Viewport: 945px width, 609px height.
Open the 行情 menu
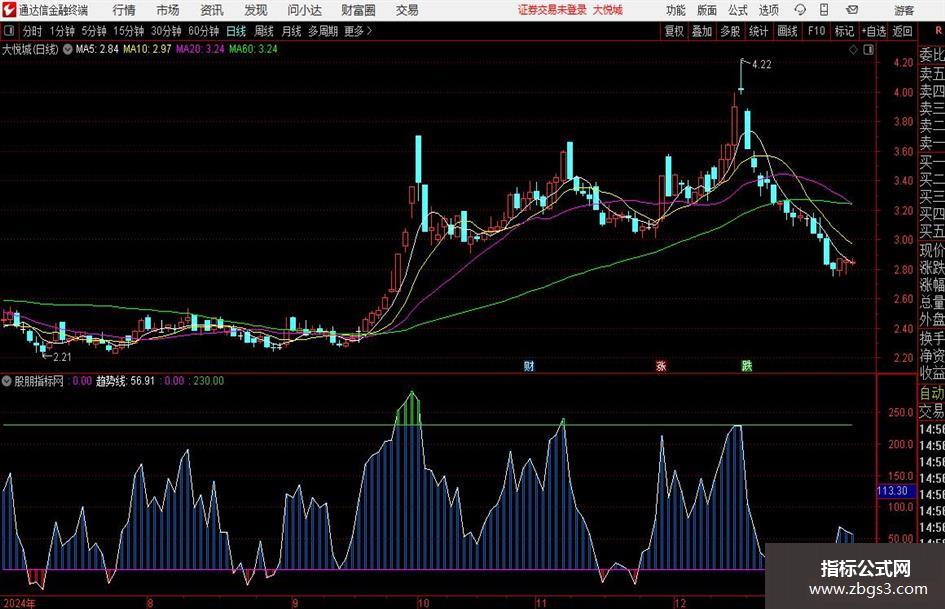click(124, 10)
